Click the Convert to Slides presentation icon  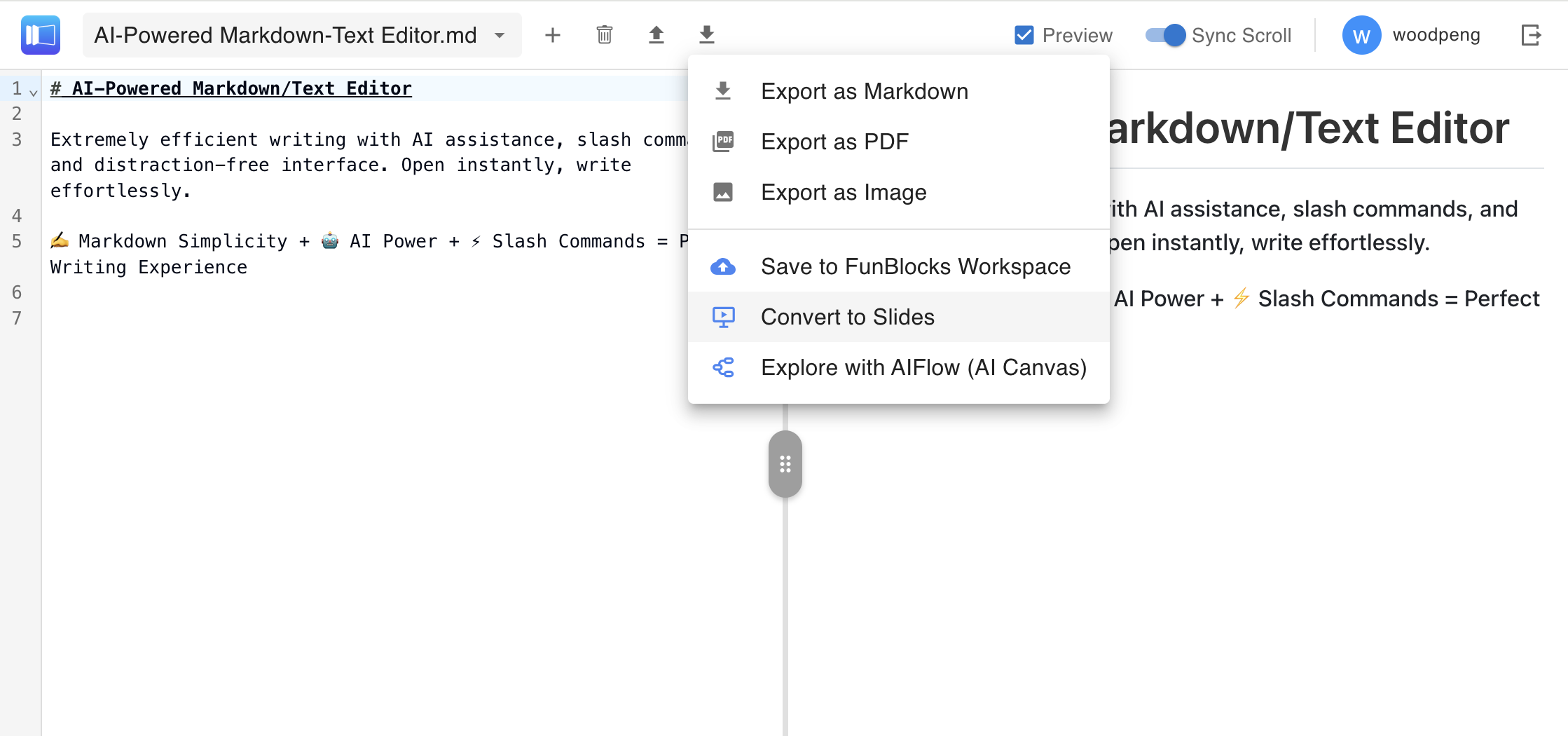pos(723,316)
